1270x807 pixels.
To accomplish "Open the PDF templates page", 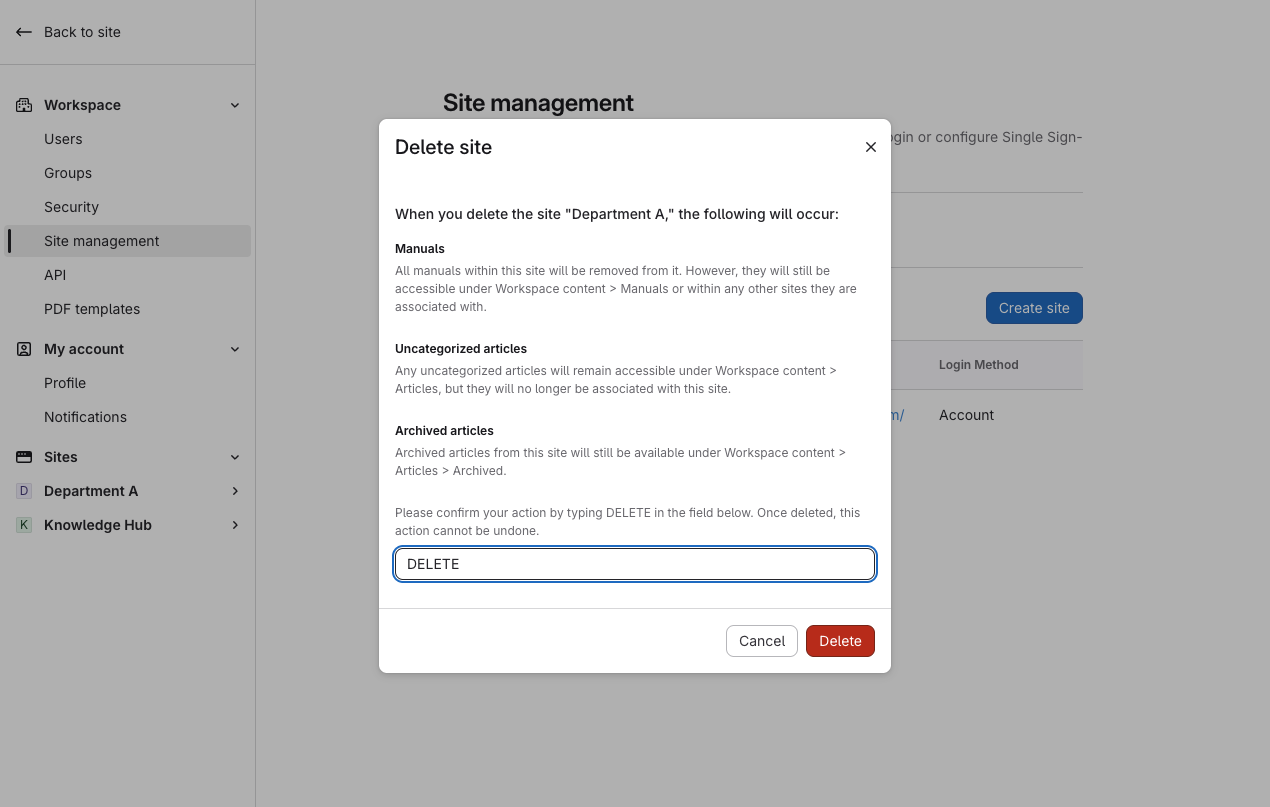I will 91,309.
